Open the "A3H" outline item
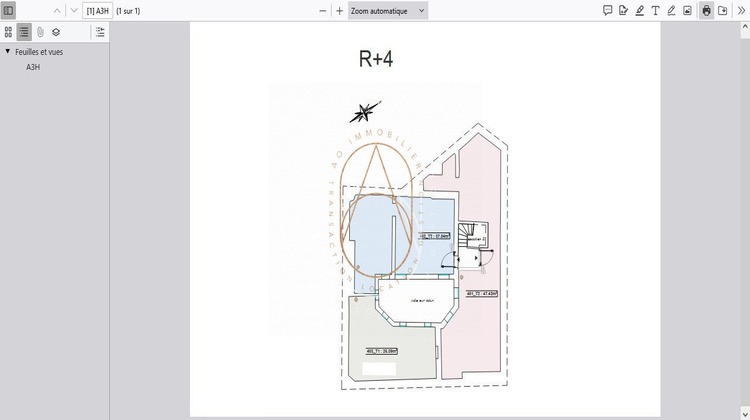 pyautogui.click(x=33, y=67)
